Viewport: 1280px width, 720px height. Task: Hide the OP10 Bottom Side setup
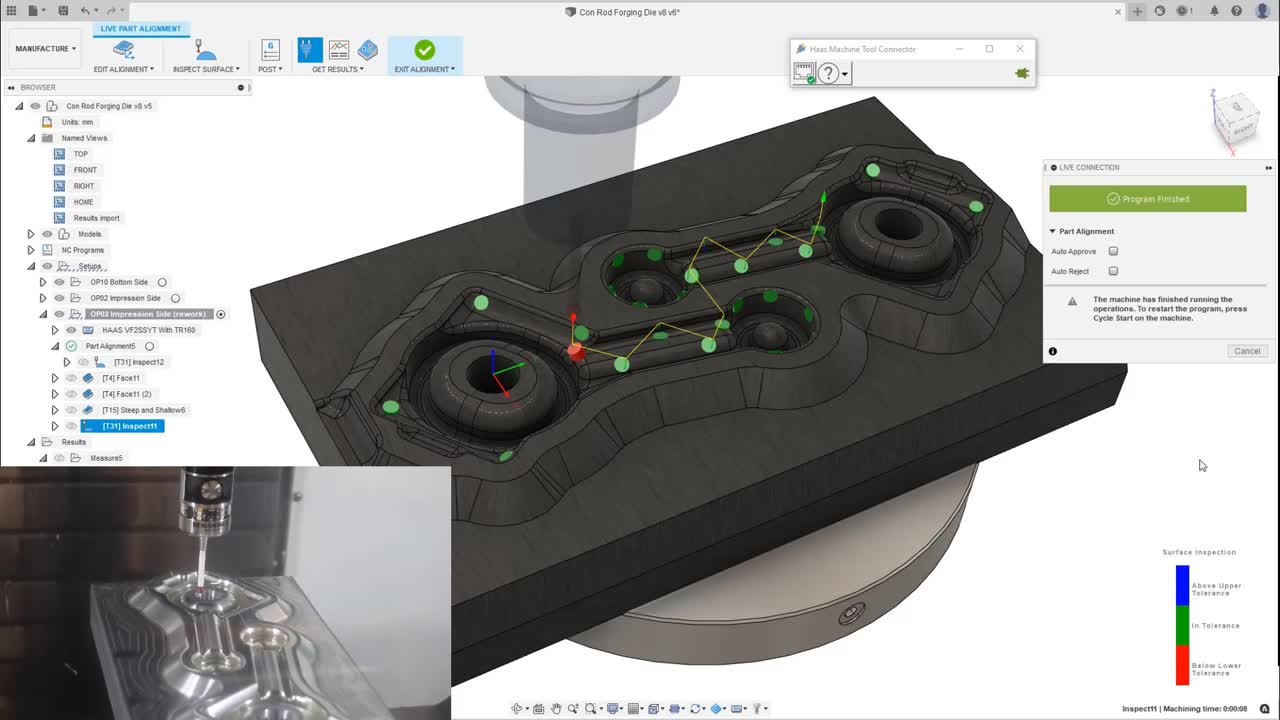tap(59, 282)
